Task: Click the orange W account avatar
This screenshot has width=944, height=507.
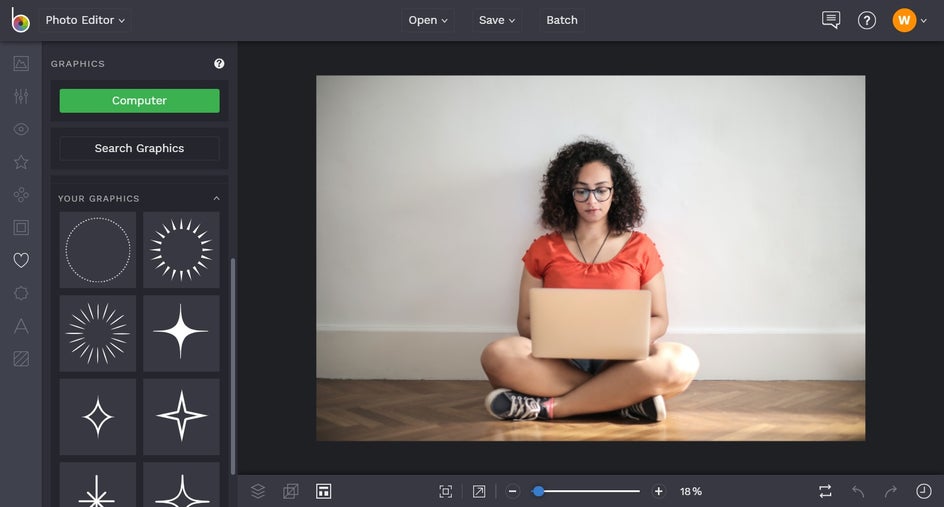Action: click(x=904, y=20)
